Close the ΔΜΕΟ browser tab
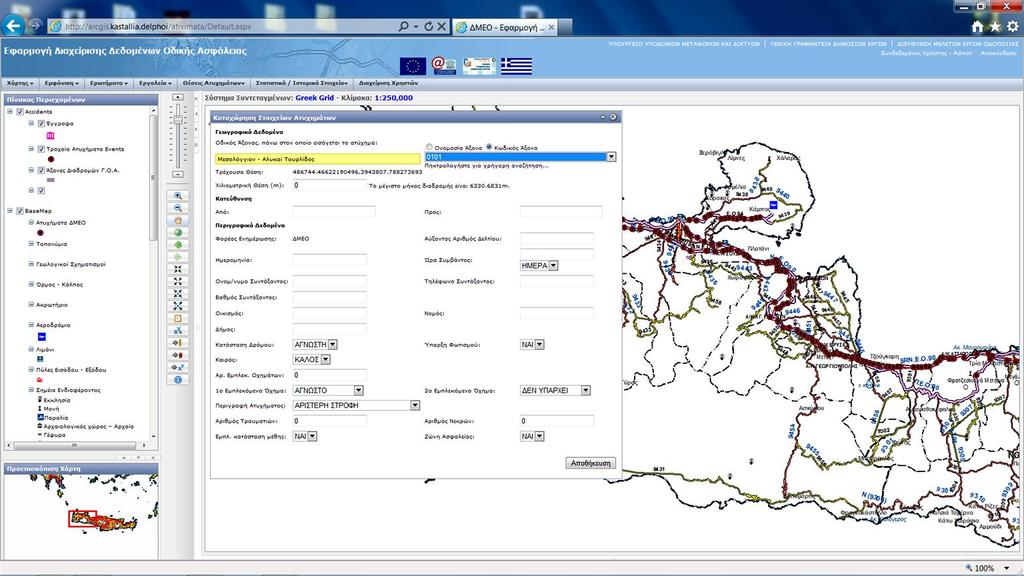The height and width of the screenshot is (576, 1024). pyautogui.click(x=552, y=27)
